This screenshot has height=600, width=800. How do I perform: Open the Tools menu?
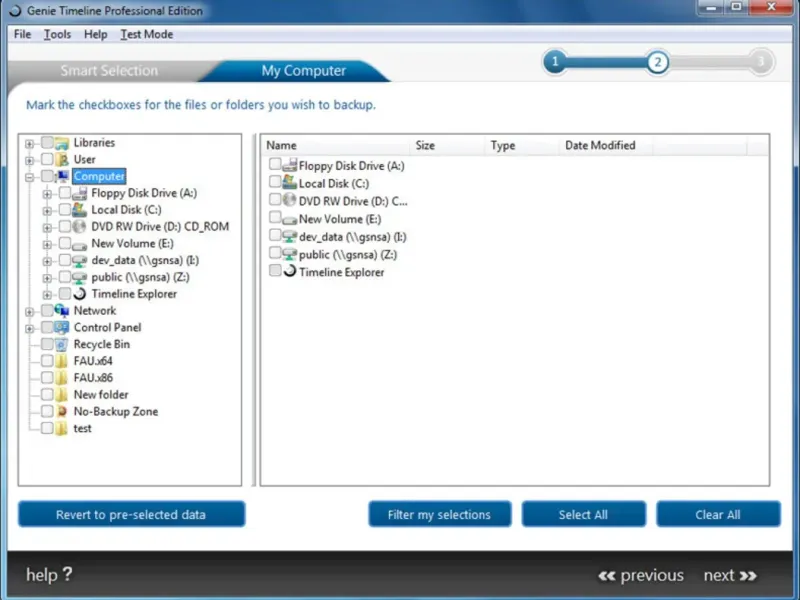click(x=57, y=34)
